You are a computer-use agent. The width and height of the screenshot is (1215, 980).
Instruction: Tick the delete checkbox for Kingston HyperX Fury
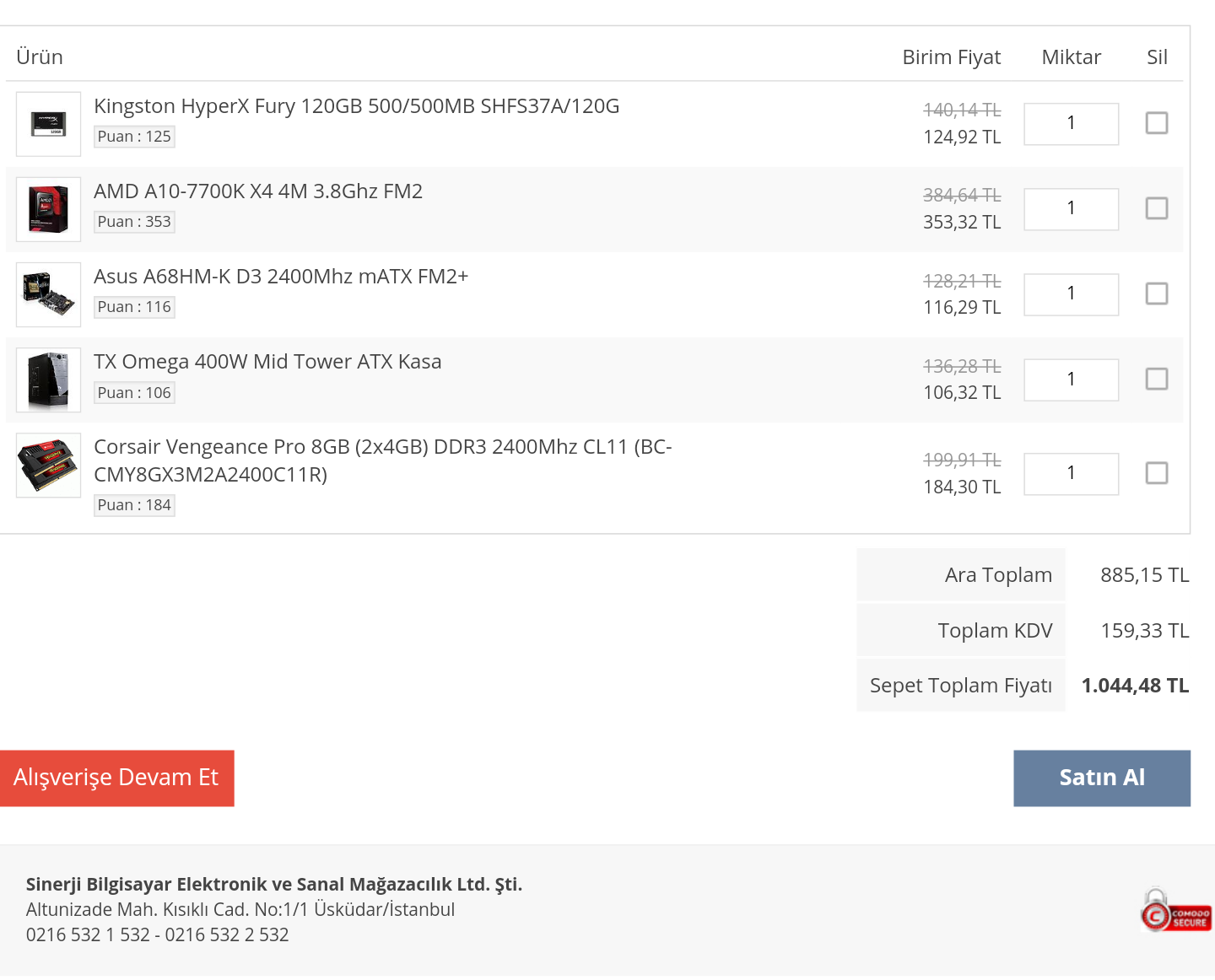click(x=1156, y=123)
